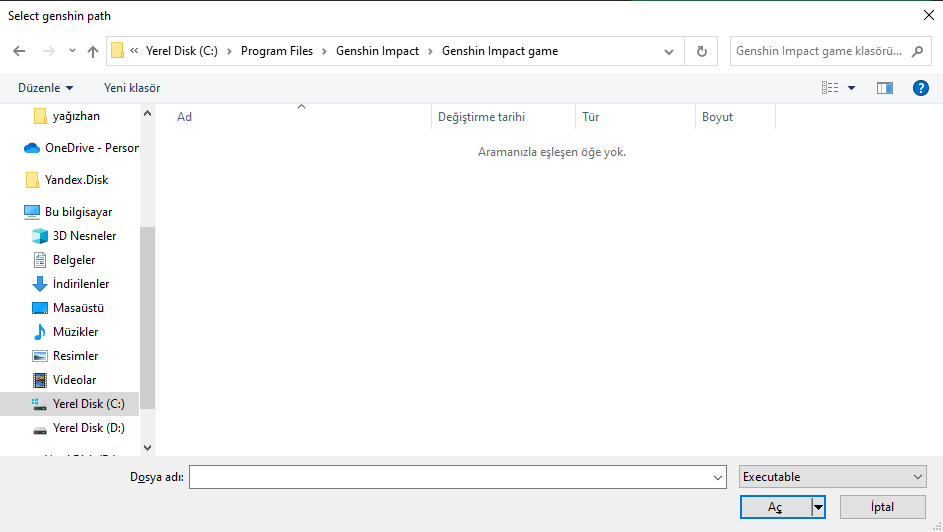943x532 pixels.
Task: Click folder icon in address bar
Action: (x=118, y=50)
